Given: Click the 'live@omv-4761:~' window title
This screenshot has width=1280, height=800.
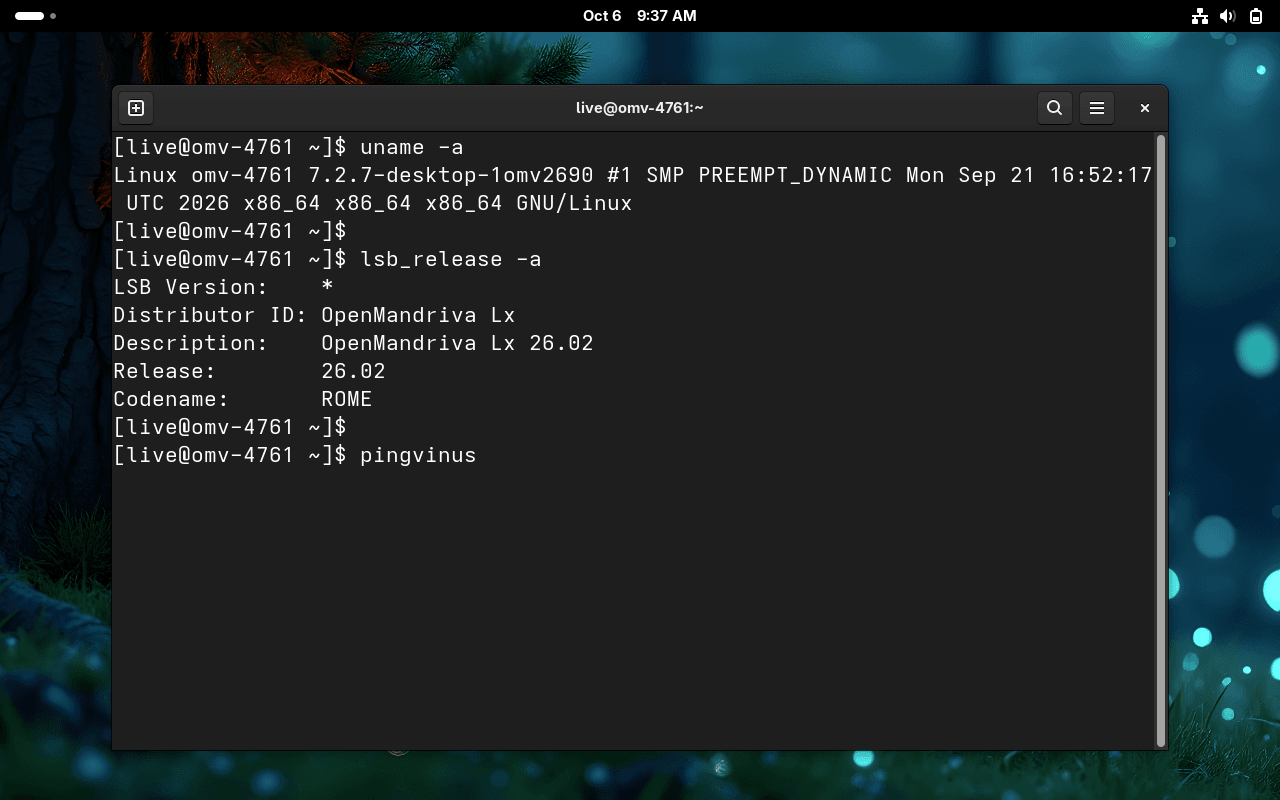Looking at the screenshot, I should pos(640,108).
